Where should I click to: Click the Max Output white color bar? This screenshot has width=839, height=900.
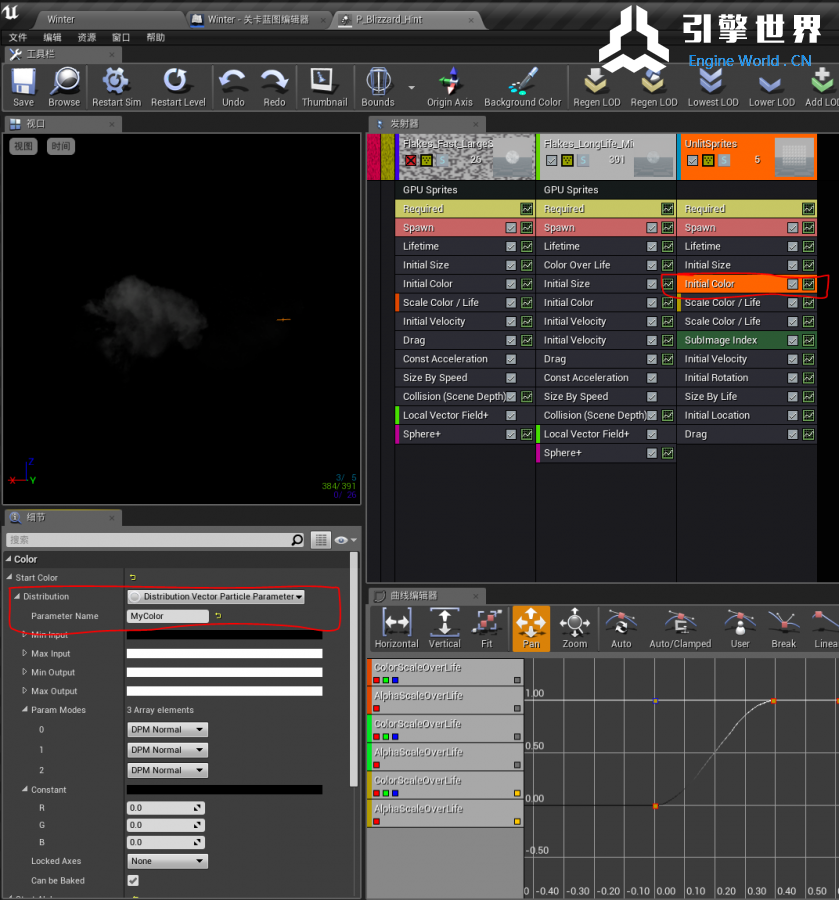click(224, 691)
